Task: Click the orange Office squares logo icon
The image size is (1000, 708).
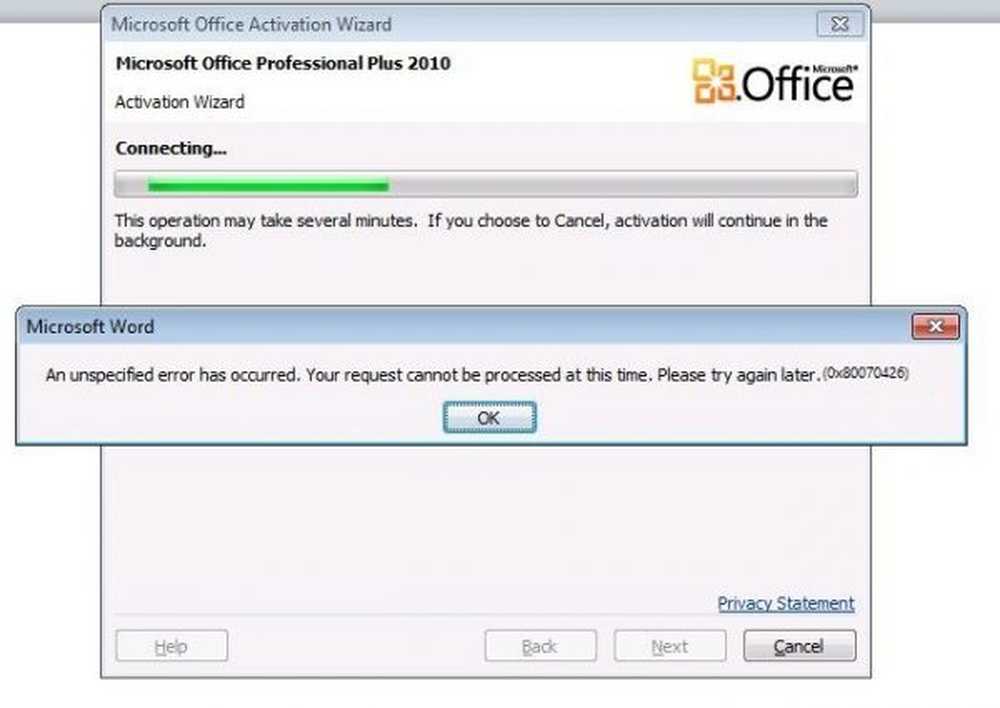Action: coord(713,81)
